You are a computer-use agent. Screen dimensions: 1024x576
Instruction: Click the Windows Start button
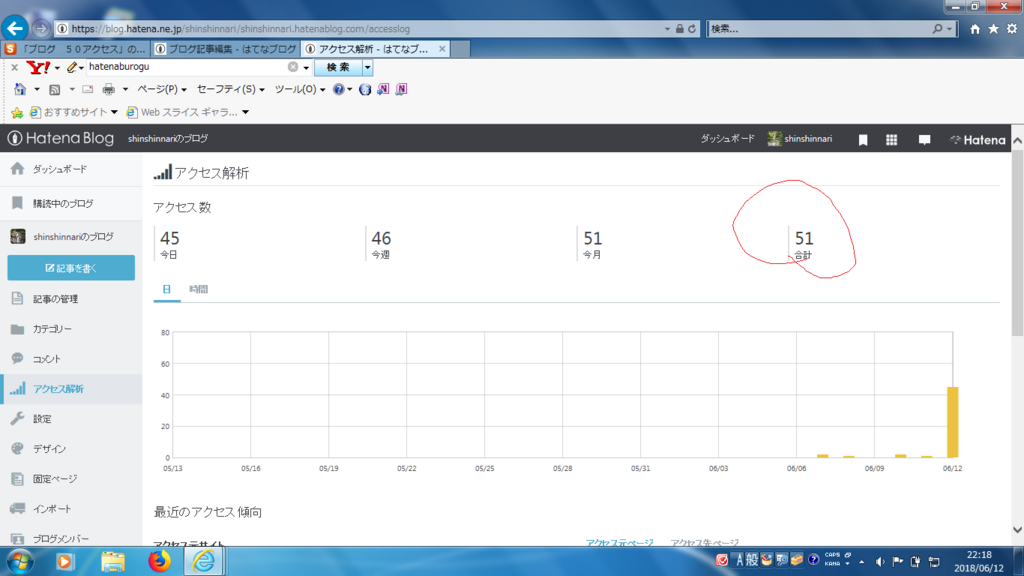[x=20, y=562]
